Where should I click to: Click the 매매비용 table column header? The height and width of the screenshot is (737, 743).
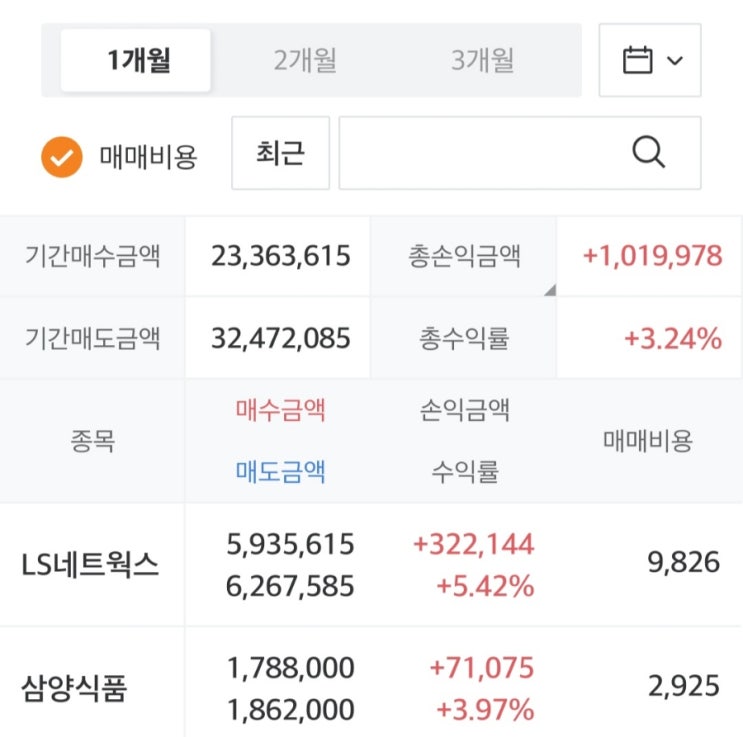click(648, 441)
